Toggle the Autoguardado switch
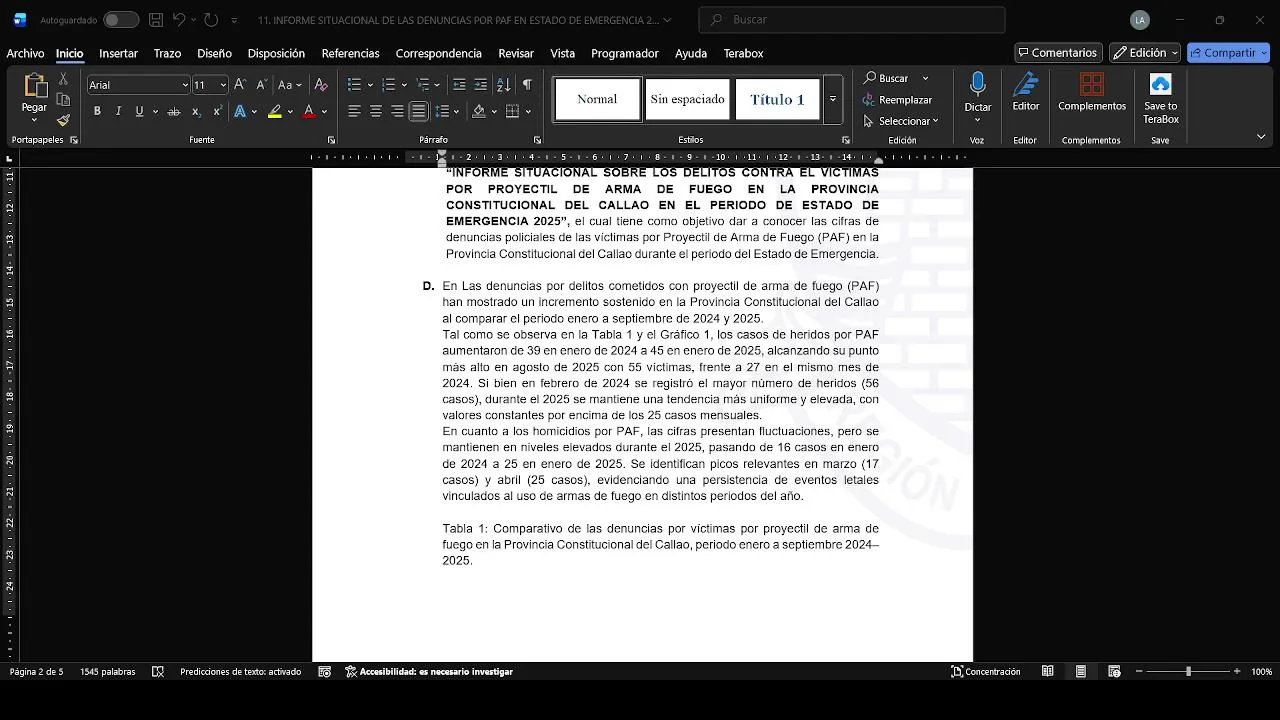This screenshot has width=1280, height=720. pyautogui.click(x=121, y=20)
